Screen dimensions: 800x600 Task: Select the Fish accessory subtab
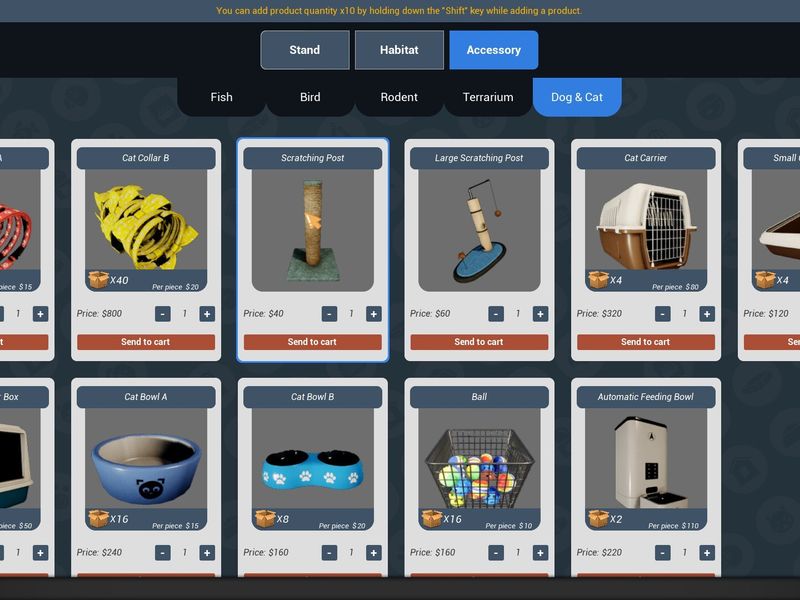click(221, 97)
